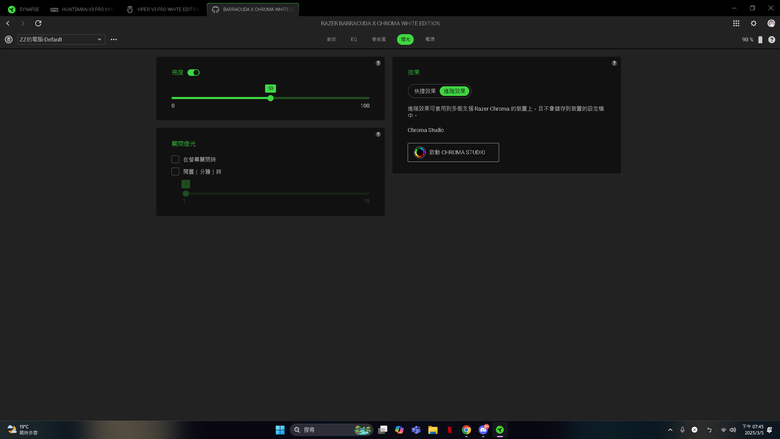
Task: Open the Windows Start menu
Action: click(280, 430)
